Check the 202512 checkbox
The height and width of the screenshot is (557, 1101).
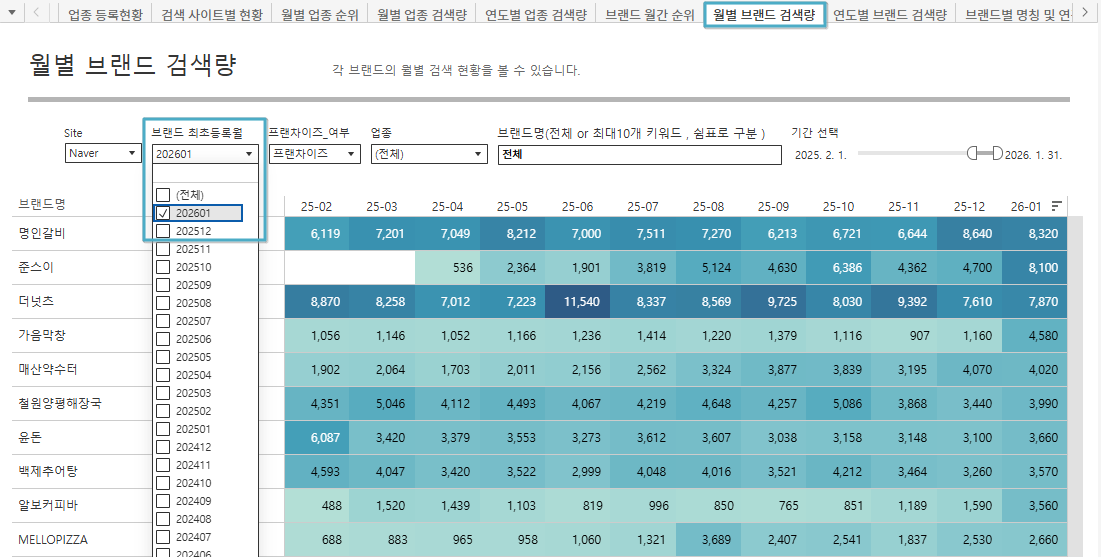tap(163, 231)
